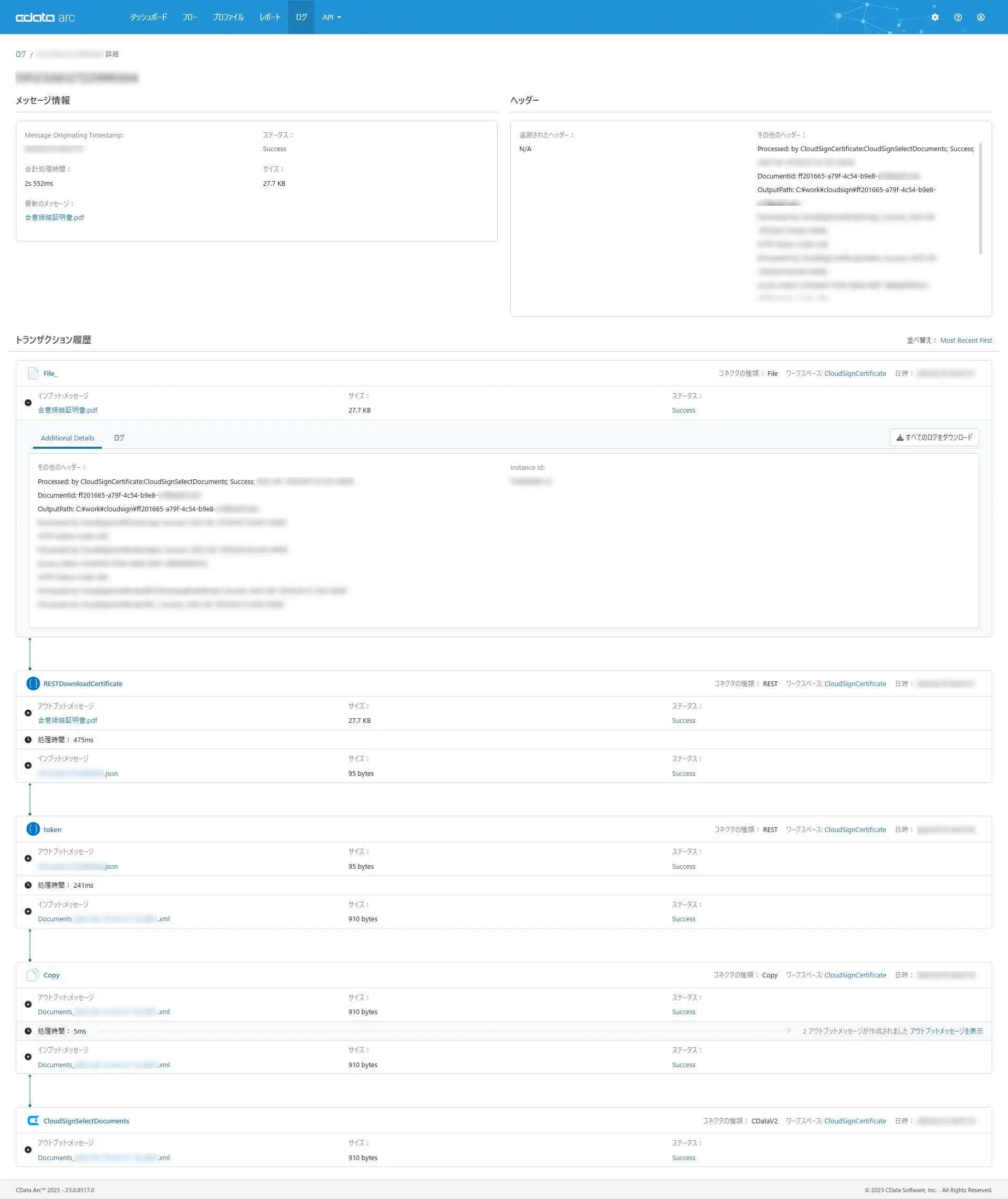Expand RESTDownloadCertificate output message row

pos(28,713)
